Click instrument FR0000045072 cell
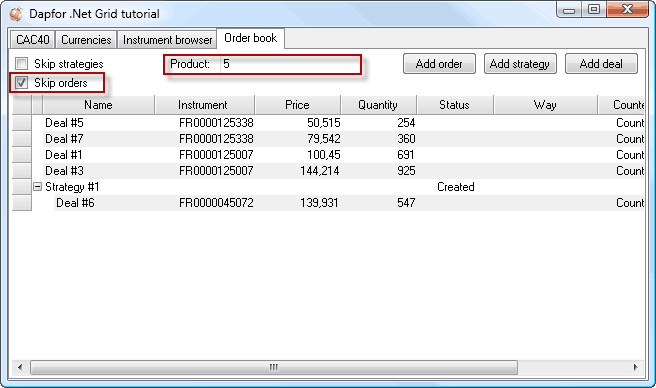 216,203
